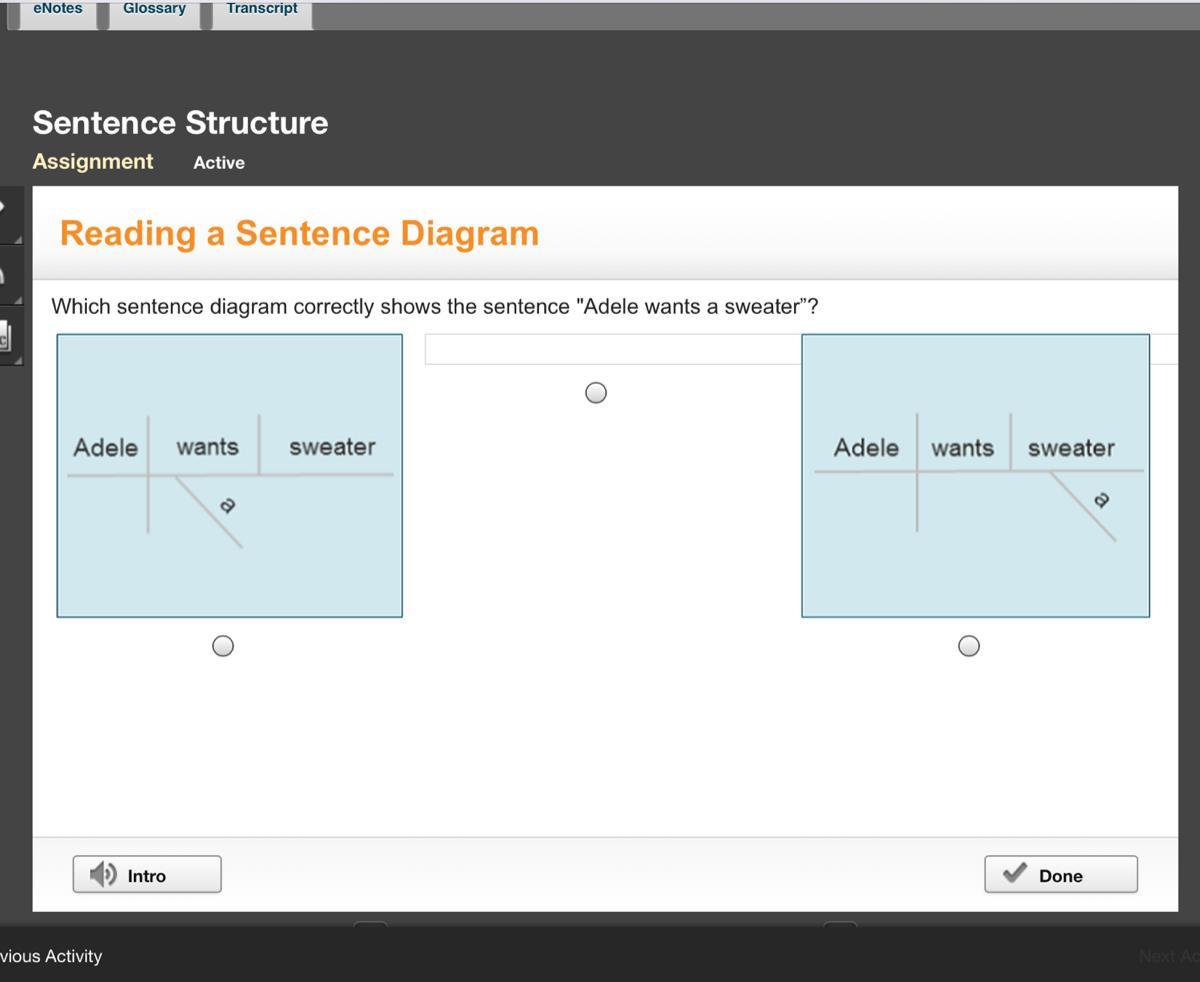
Task: Expand the corner triangle of the headphones tool
Action: point(17,300)
